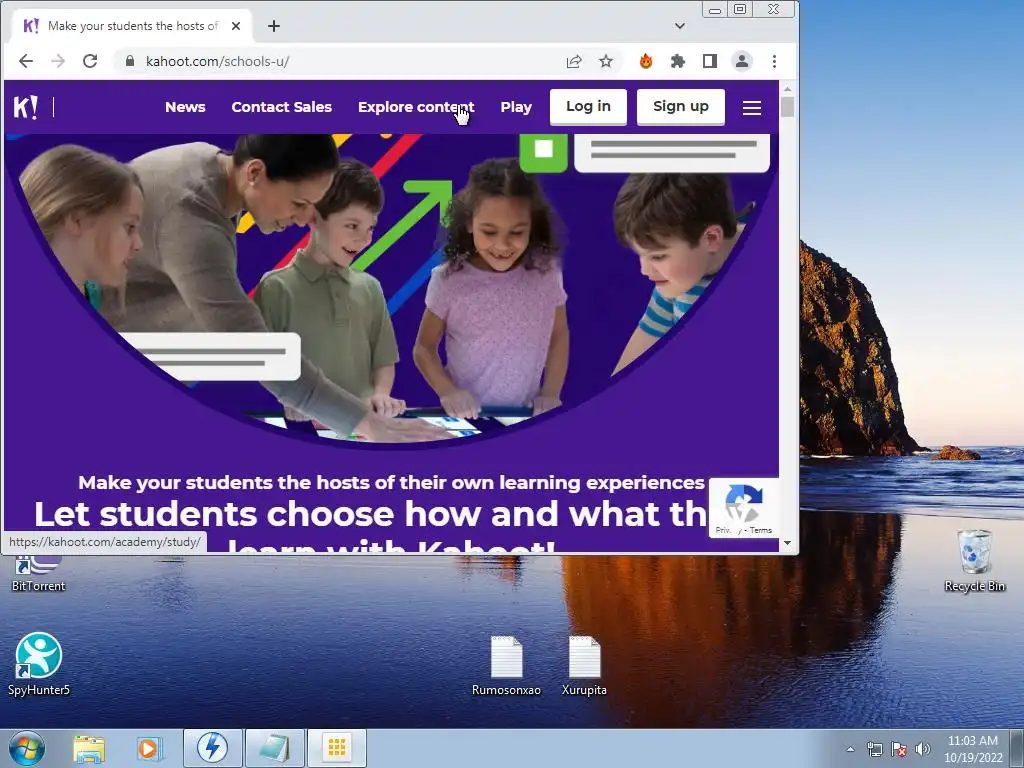The width and height of the screenshot is (1024, 768).
Task: Bookmark this page with the star icon
Action: tap(606, 61)
